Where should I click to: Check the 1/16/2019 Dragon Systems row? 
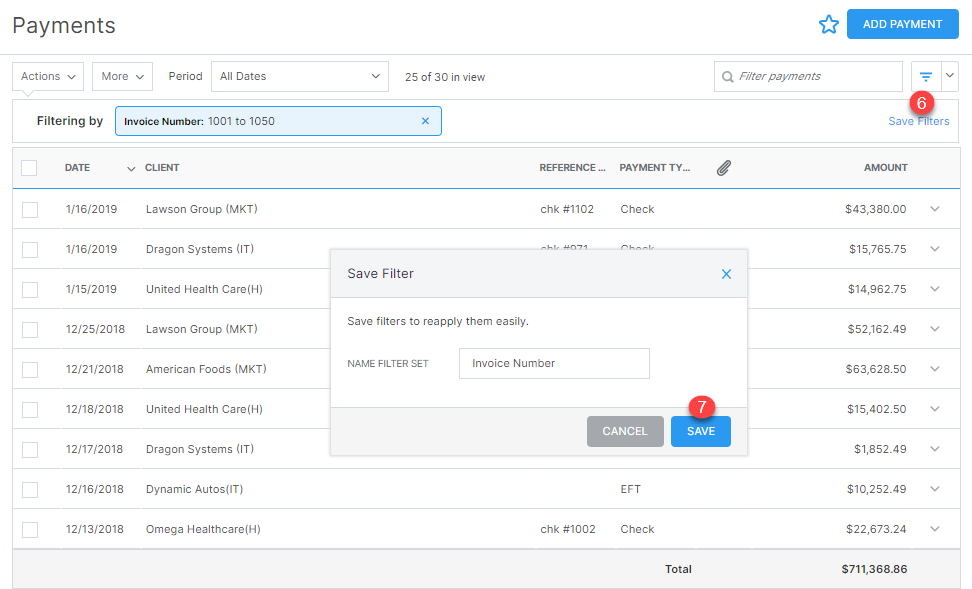[30, 250]
